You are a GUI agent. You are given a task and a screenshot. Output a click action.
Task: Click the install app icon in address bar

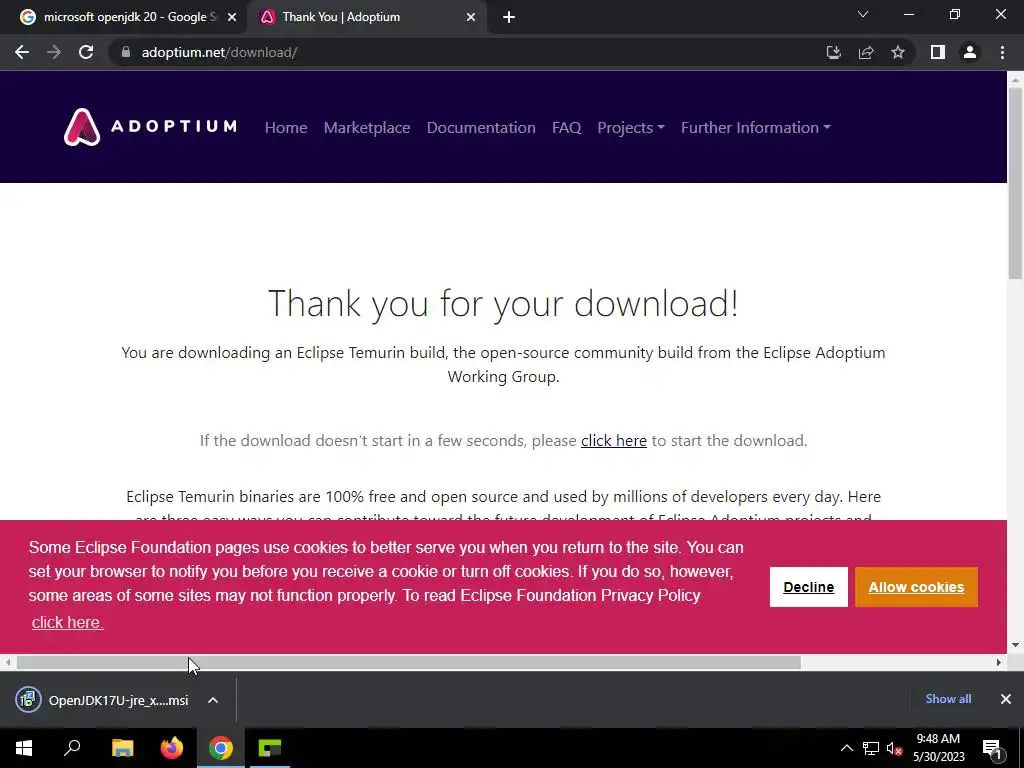coord(833,52)
